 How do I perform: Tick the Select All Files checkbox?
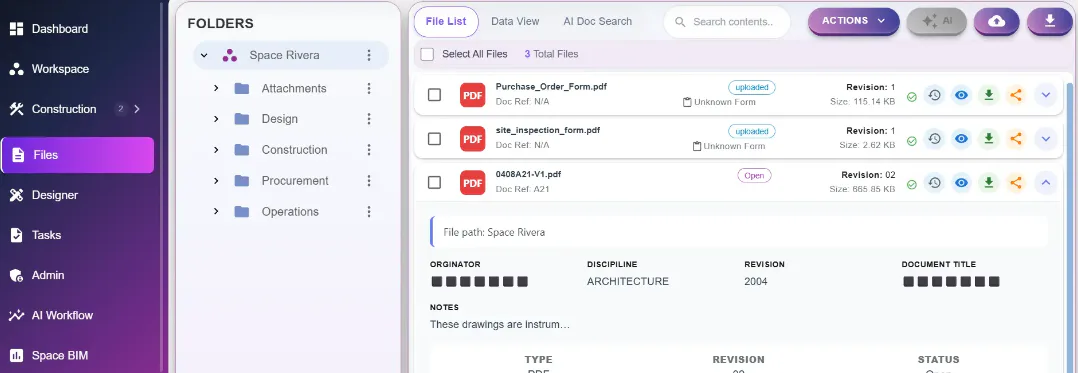coord(427,54)
